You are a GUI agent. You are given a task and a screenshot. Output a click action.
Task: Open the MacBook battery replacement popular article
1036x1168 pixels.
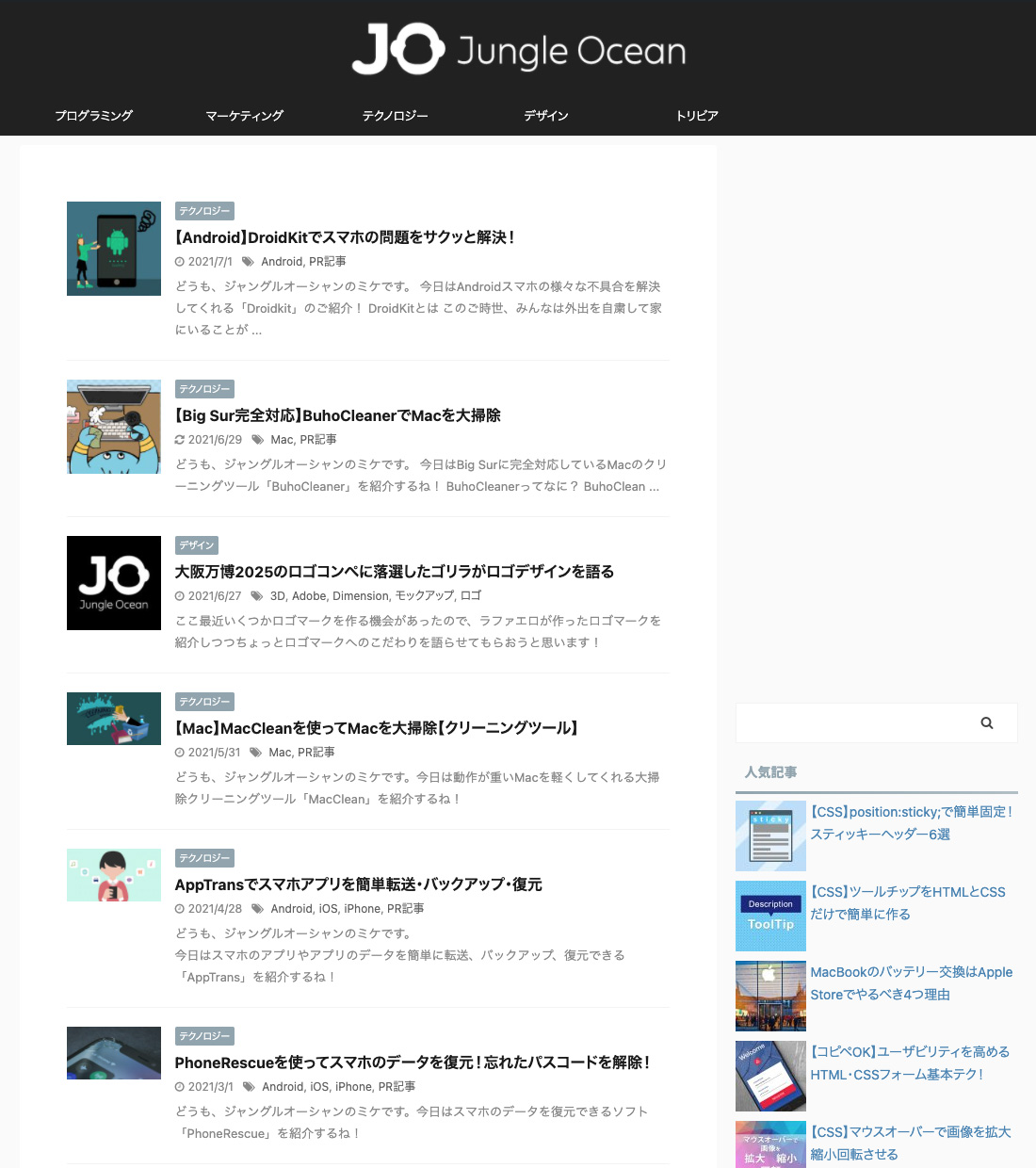click(x=911, y=982)
